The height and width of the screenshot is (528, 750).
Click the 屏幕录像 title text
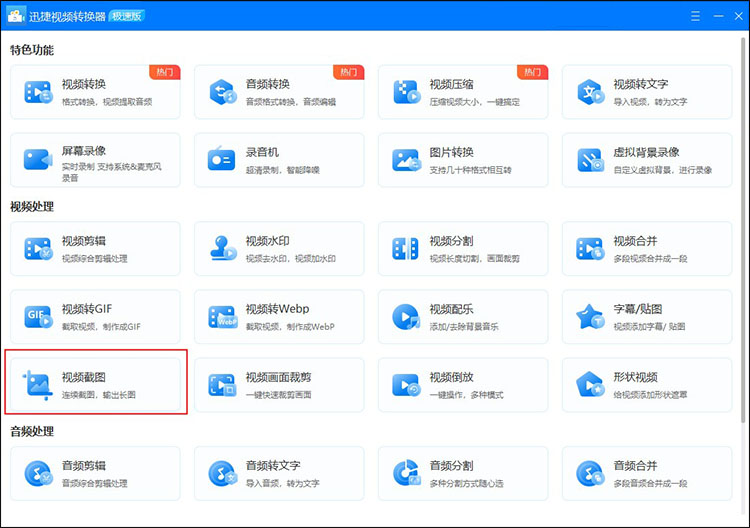84,151
